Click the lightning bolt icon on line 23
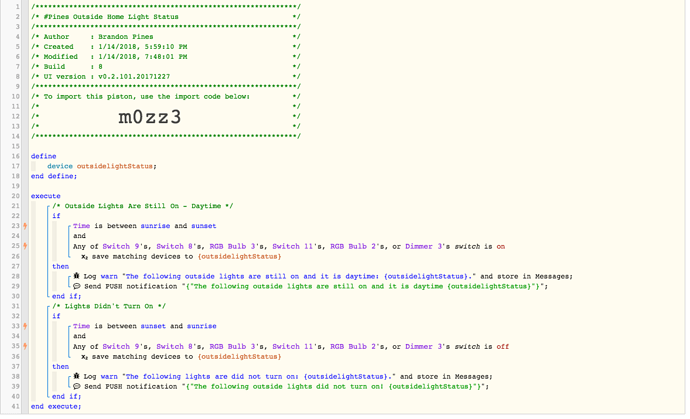Viewport: 690px width, 419px height. click(x=26, y=226)
